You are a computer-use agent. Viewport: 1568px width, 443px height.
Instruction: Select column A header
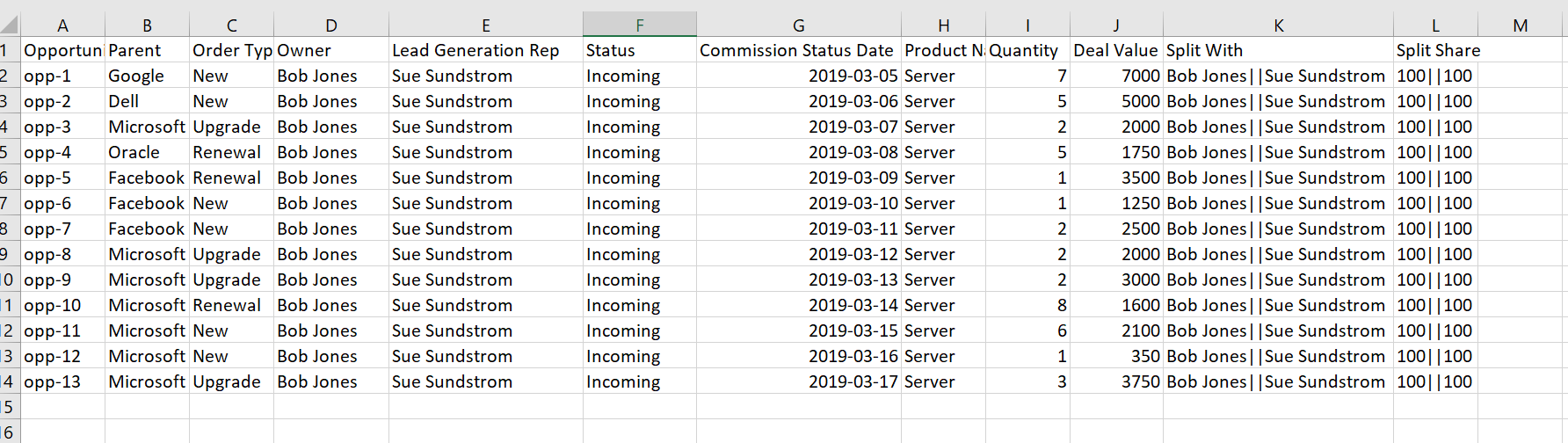(62, 25)
